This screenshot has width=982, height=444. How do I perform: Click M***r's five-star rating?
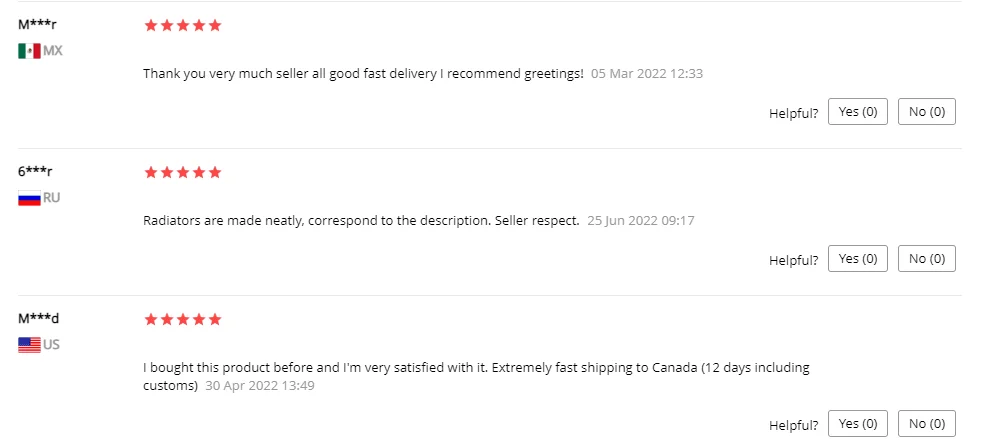183,25
